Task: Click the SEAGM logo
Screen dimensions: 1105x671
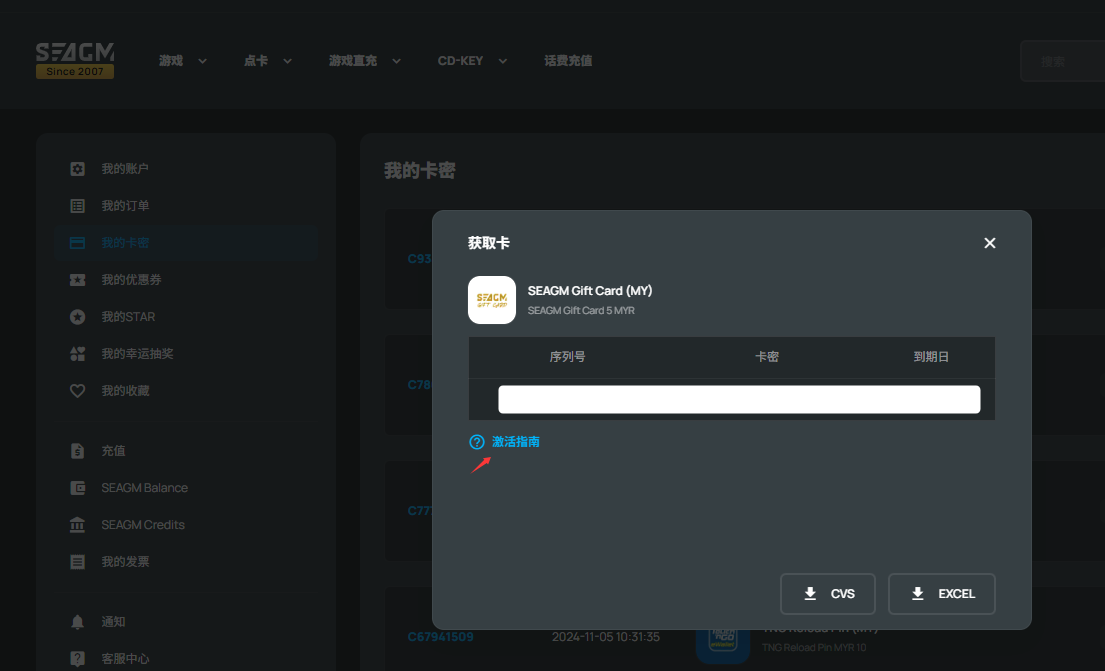Action: pos(75,61)
